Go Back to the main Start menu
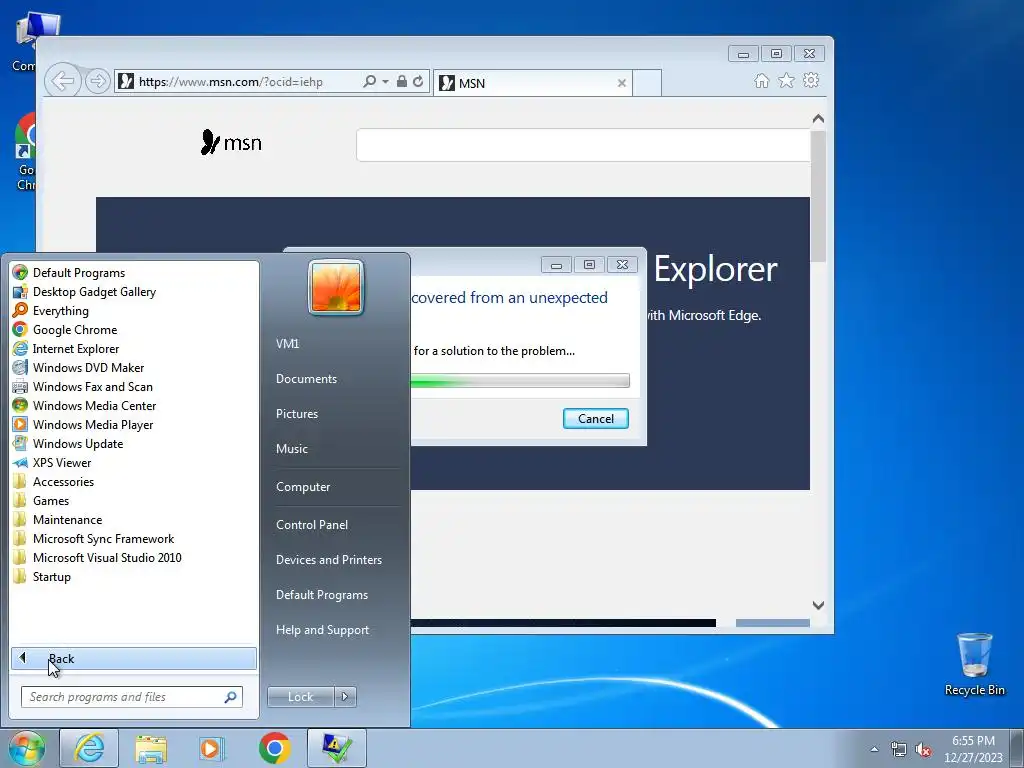 133,658
